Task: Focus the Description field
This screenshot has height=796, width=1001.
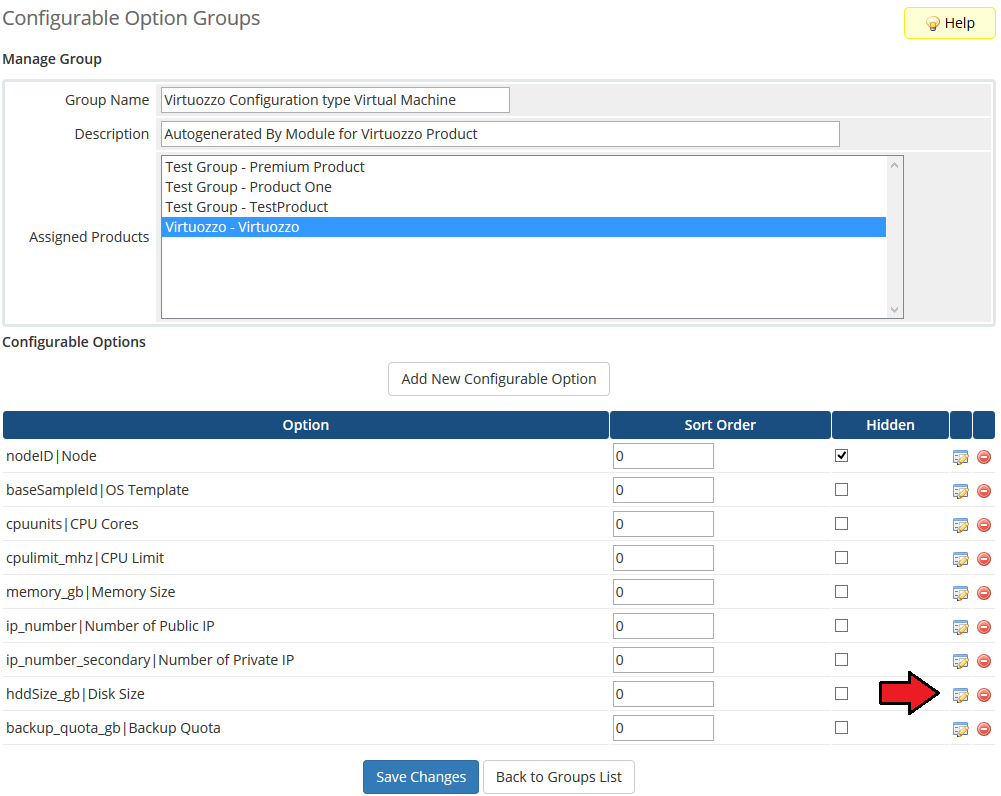Action: pos(500,134)
